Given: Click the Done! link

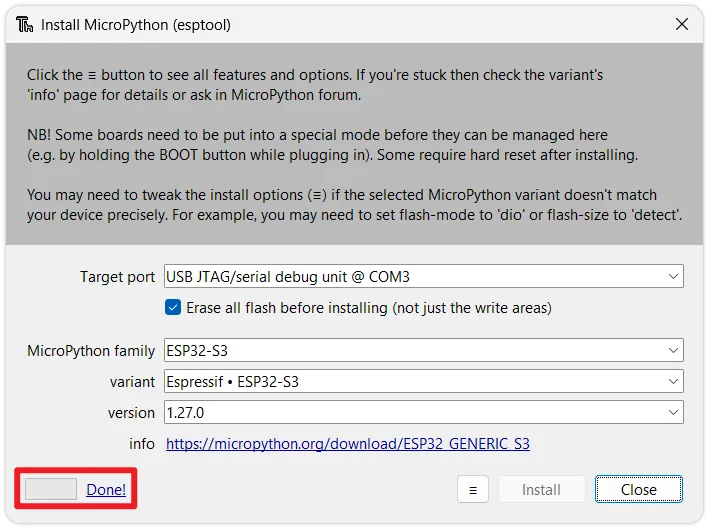Looking at the screenshot, I should pos(106,489).
